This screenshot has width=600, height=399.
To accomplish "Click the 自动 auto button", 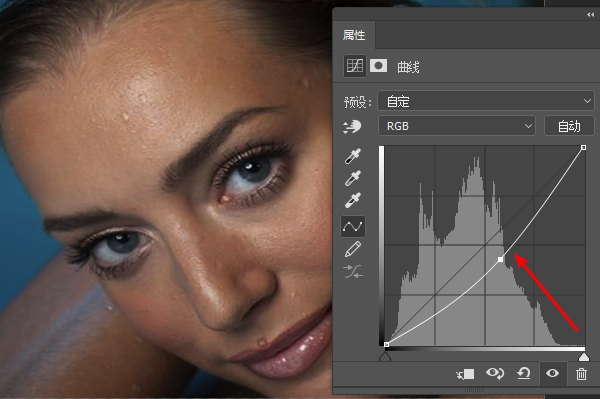I will click(x=569, y=126).
